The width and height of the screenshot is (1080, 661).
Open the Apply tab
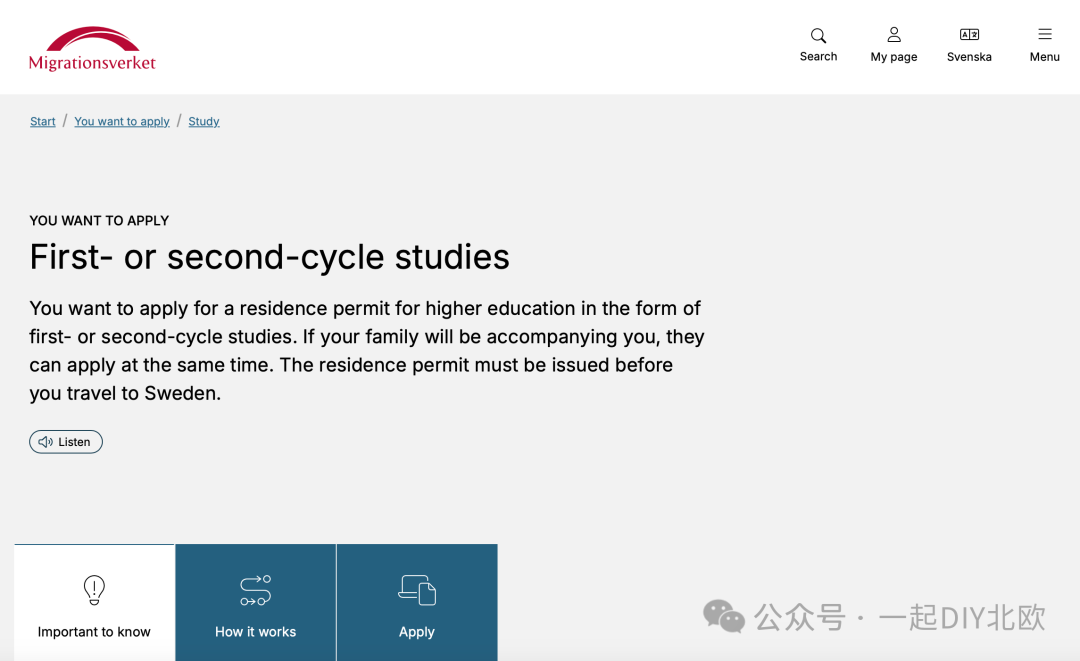click(x=417, y=602)
